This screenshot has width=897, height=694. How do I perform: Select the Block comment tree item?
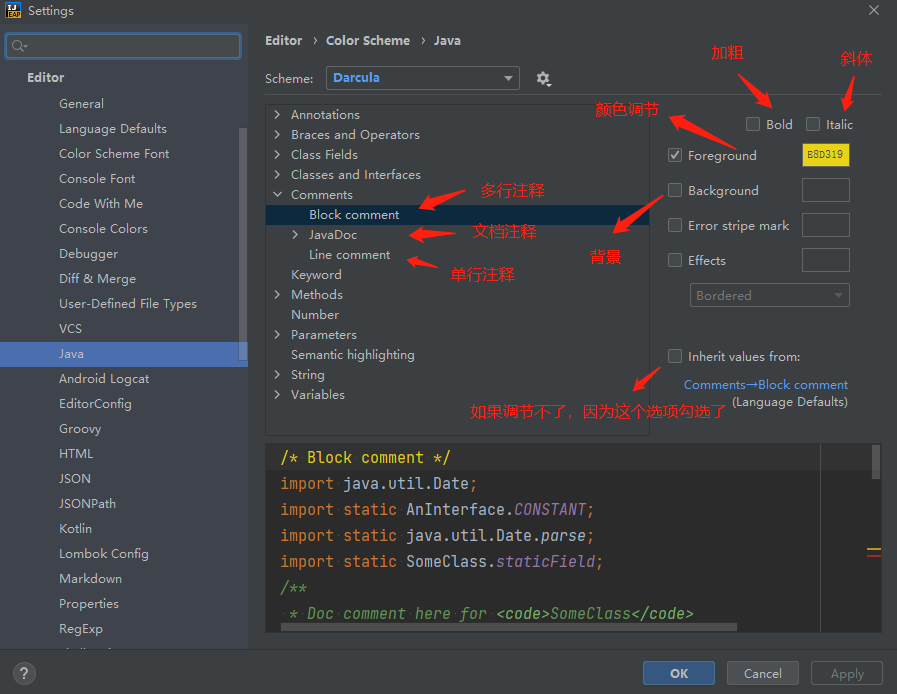point(457,215)
